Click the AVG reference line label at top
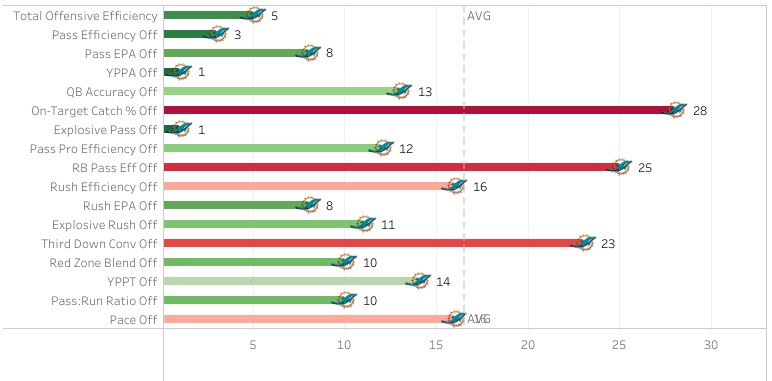The height and width of the screenshot is (381, 772). pyautogui.click(x=479, y=16)
